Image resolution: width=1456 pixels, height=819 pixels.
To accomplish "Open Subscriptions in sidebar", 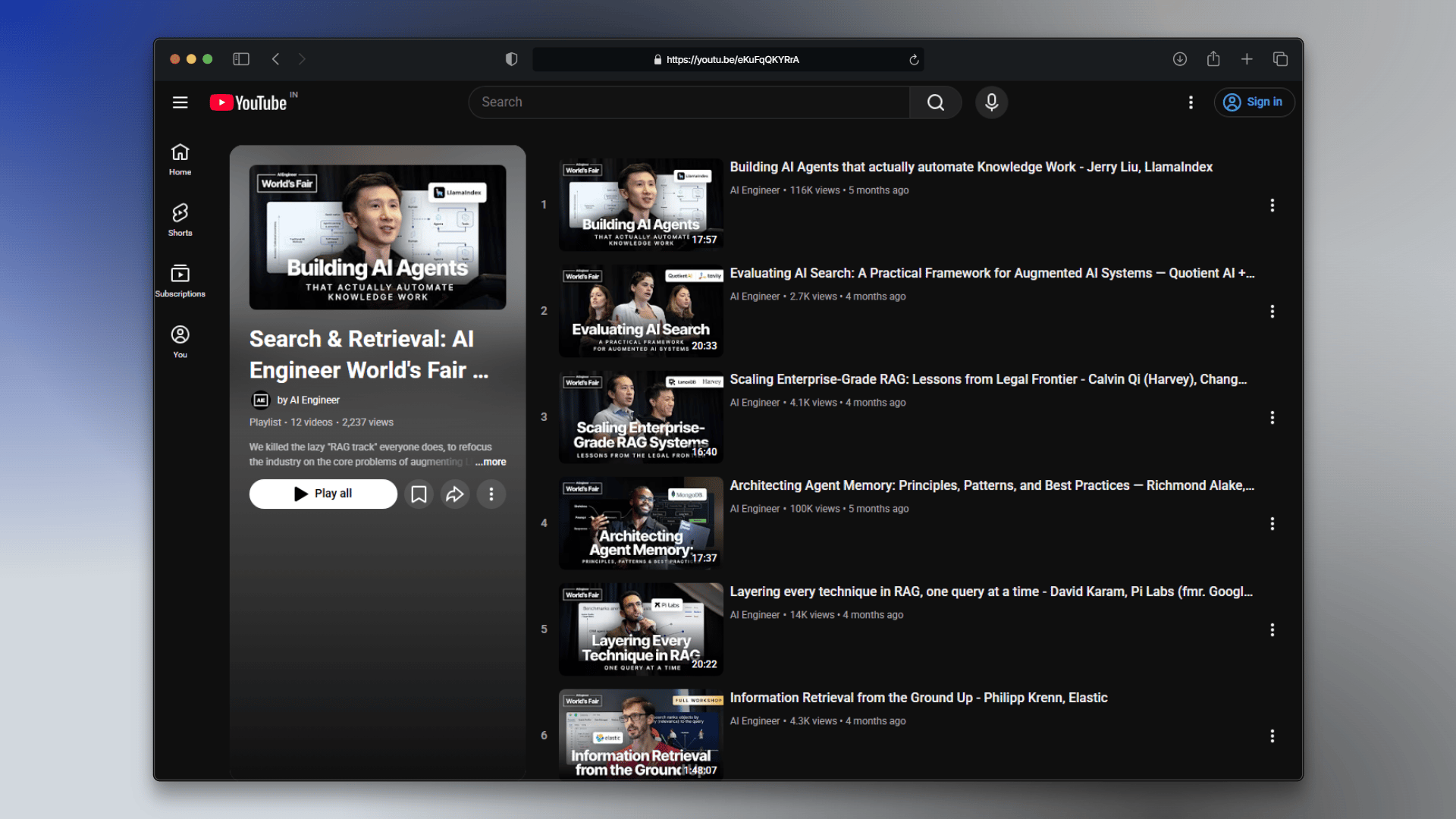I will pos(180,281).
